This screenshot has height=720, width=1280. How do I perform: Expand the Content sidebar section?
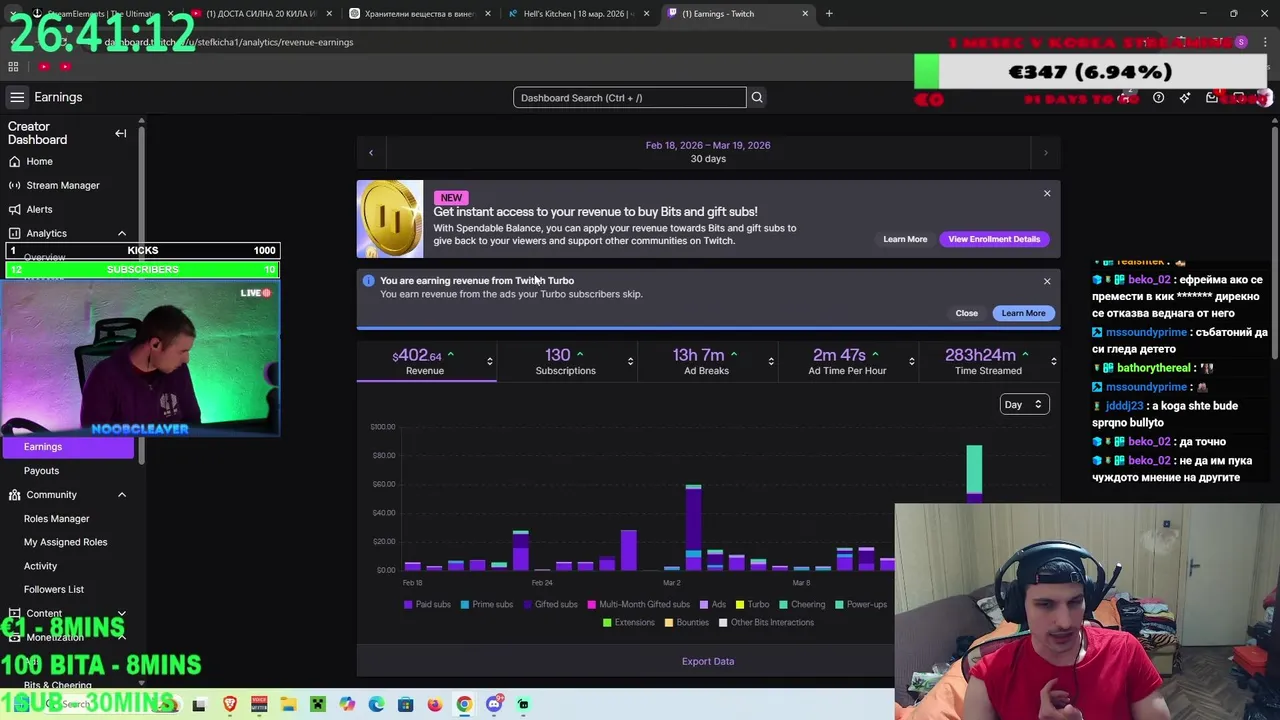coord(122,613)
